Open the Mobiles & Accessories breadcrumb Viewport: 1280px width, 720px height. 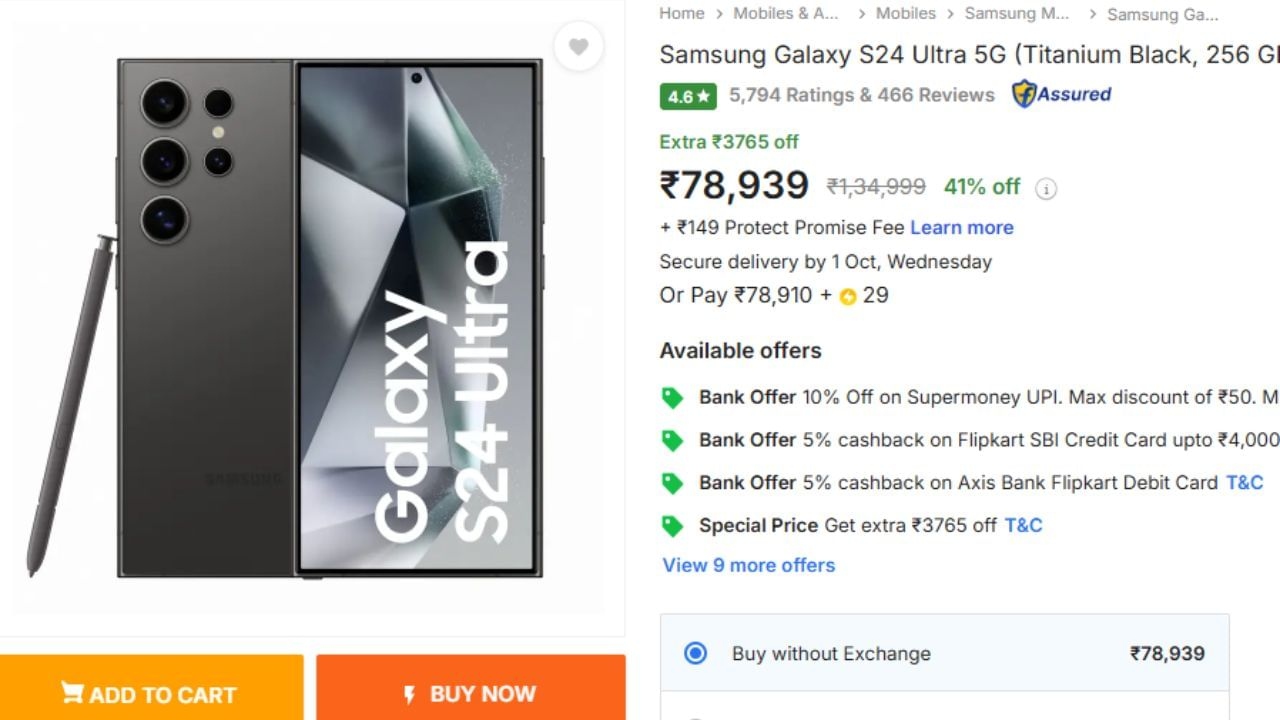(786, 14)
